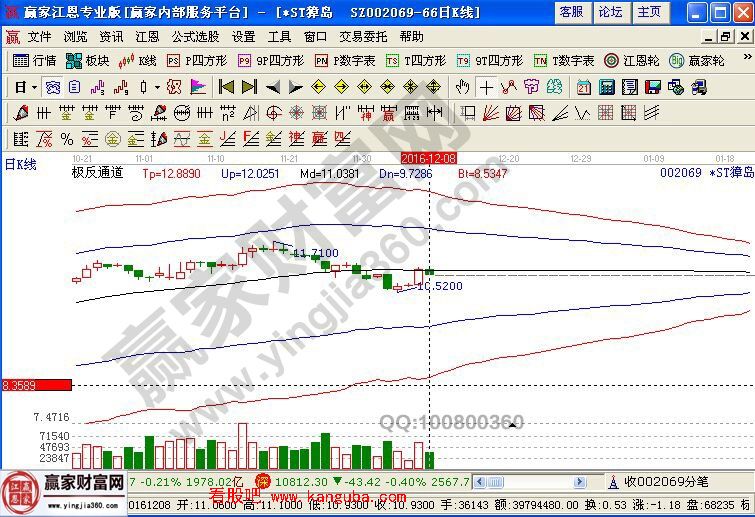Click the black left-arrow scroll icon

[273, 87]
